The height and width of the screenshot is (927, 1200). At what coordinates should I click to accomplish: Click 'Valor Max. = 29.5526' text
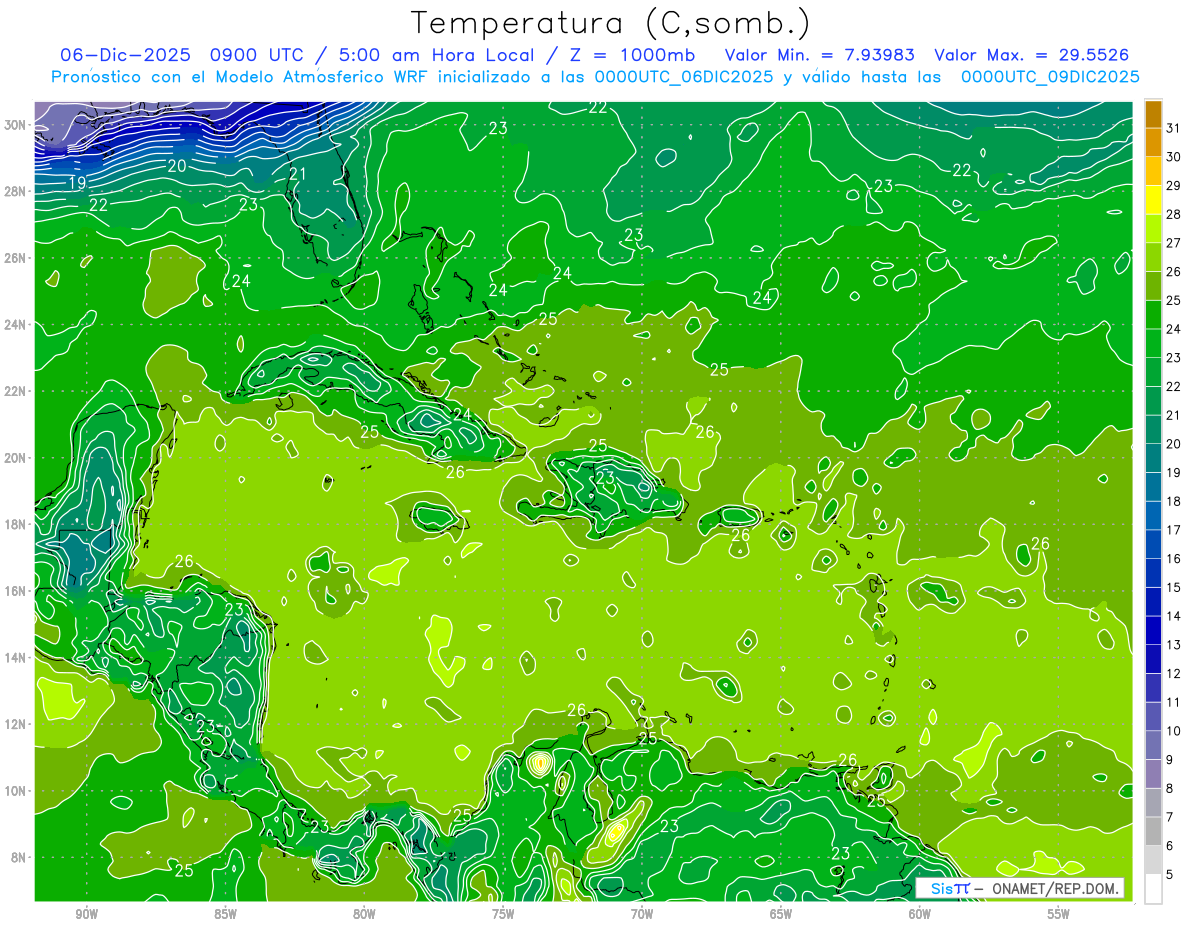click(1031, 54)
